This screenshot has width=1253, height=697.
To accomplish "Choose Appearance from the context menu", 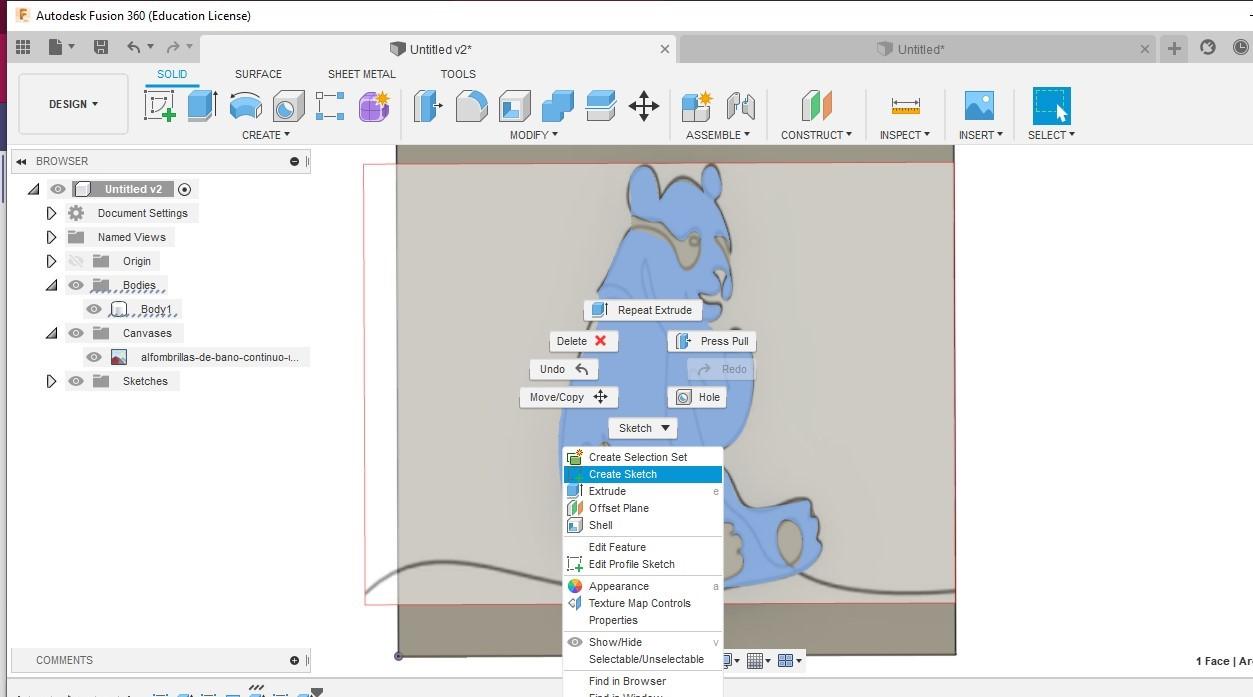I will tap(642, 586).
